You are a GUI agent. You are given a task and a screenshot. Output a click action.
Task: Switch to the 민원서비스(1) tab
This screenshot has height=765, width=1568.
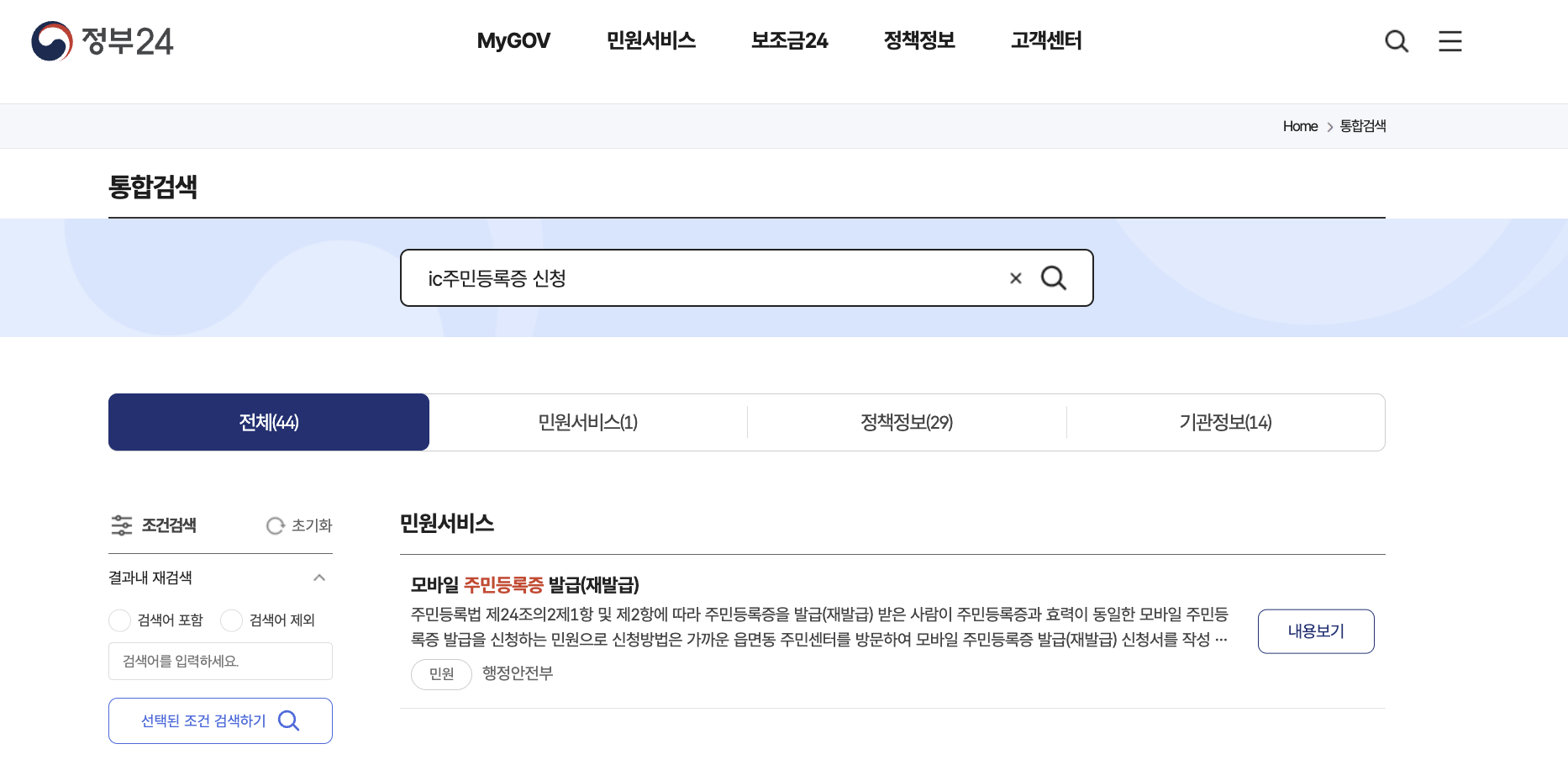click(588, 422)
